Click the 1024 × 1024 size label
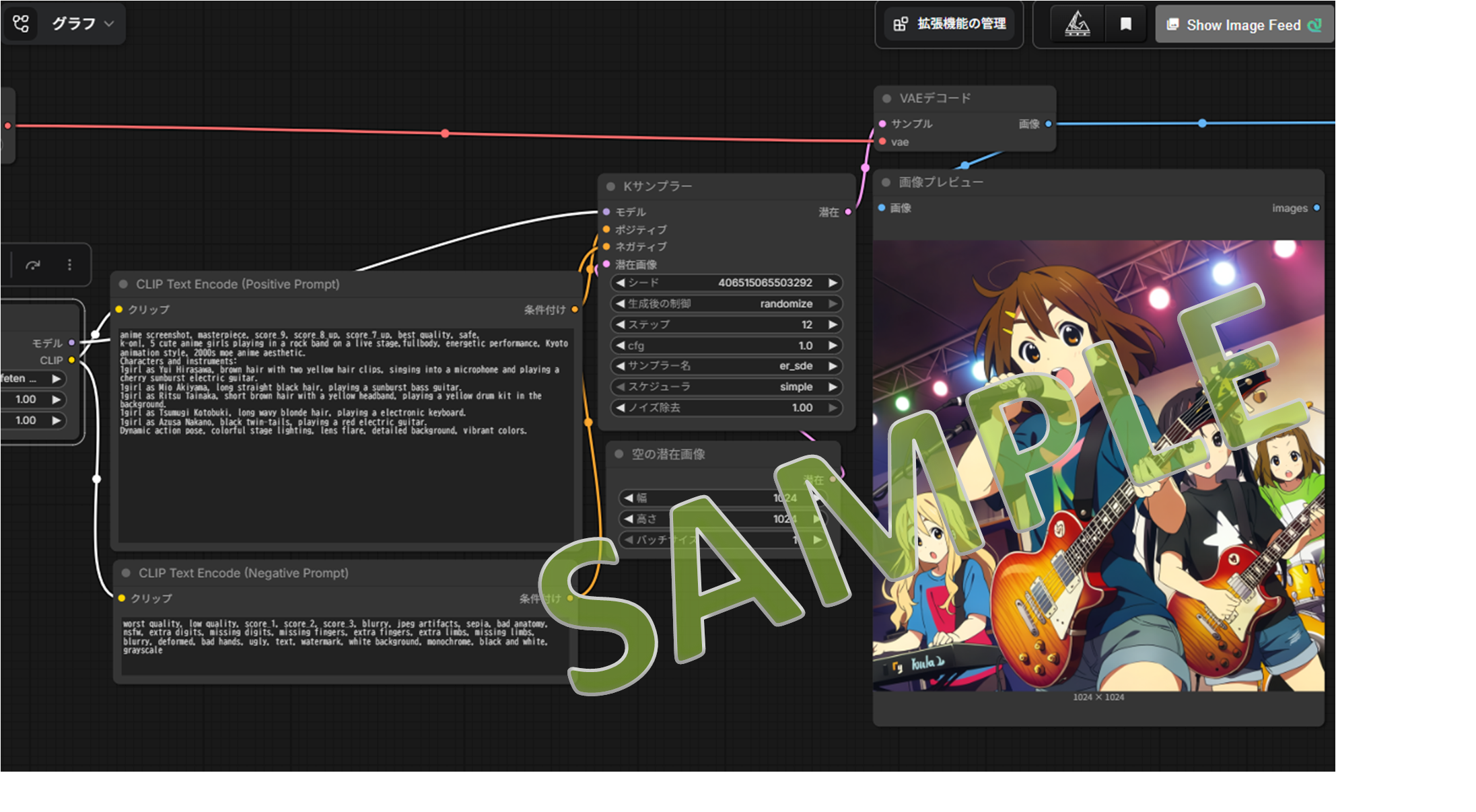Image resolution: width=1476 pixels, height=812 pixels. [1098, 698]
